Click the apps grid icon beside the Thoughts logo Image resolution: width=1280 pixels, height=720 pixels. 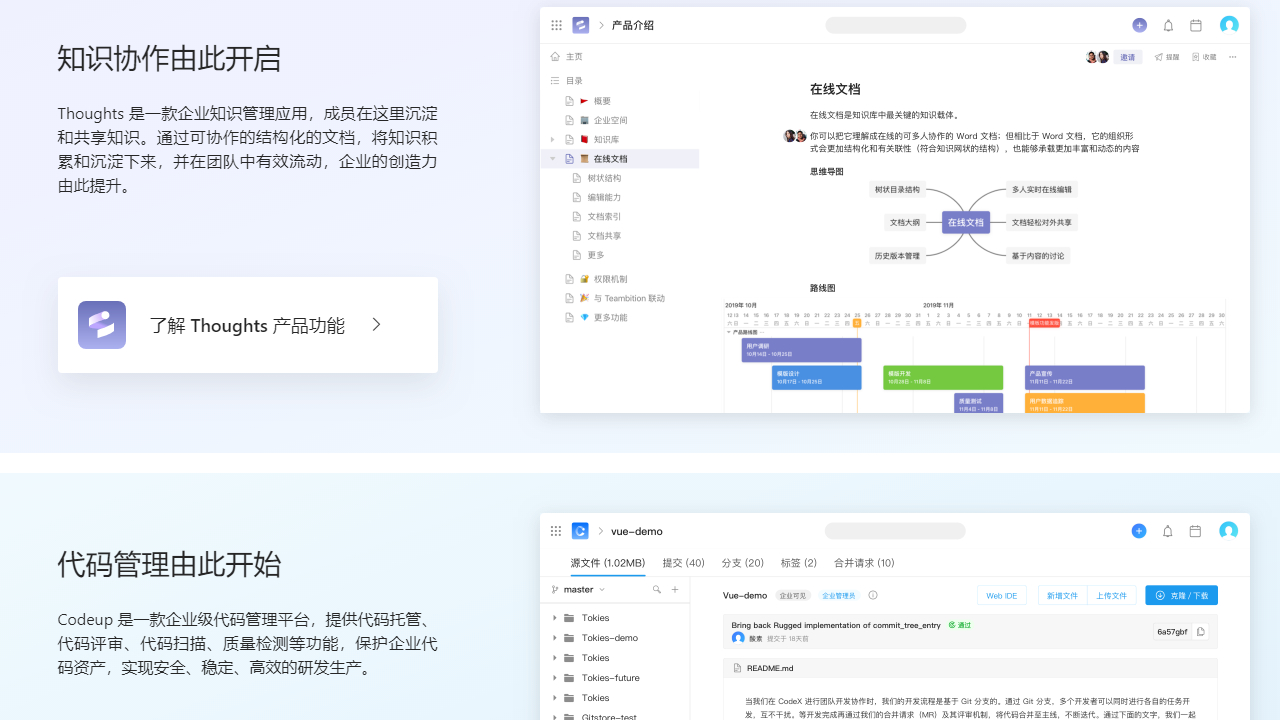pos(556,25)
